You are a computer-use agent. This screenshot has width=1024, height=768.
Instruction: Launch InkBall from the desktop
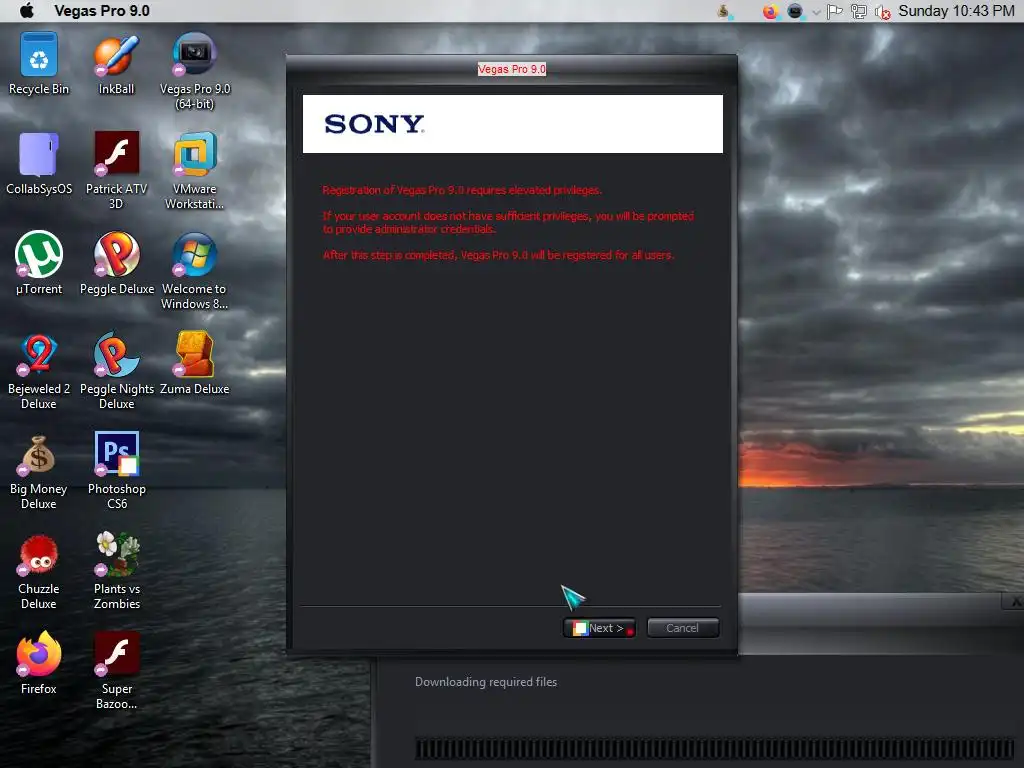pos(116,64)
